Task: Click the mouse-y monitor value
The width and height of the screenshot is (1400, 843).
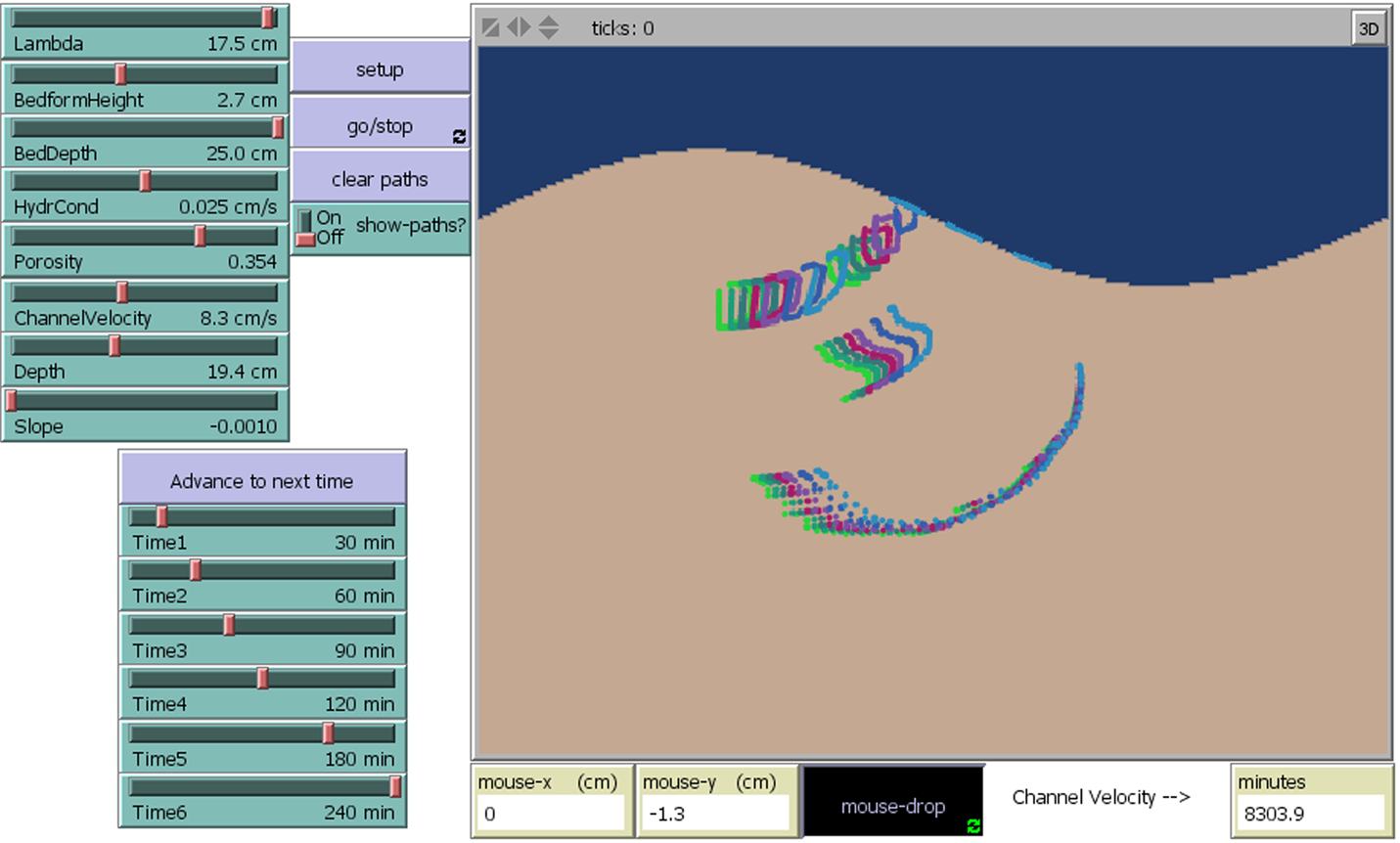Action: click(x=715, y=814)
